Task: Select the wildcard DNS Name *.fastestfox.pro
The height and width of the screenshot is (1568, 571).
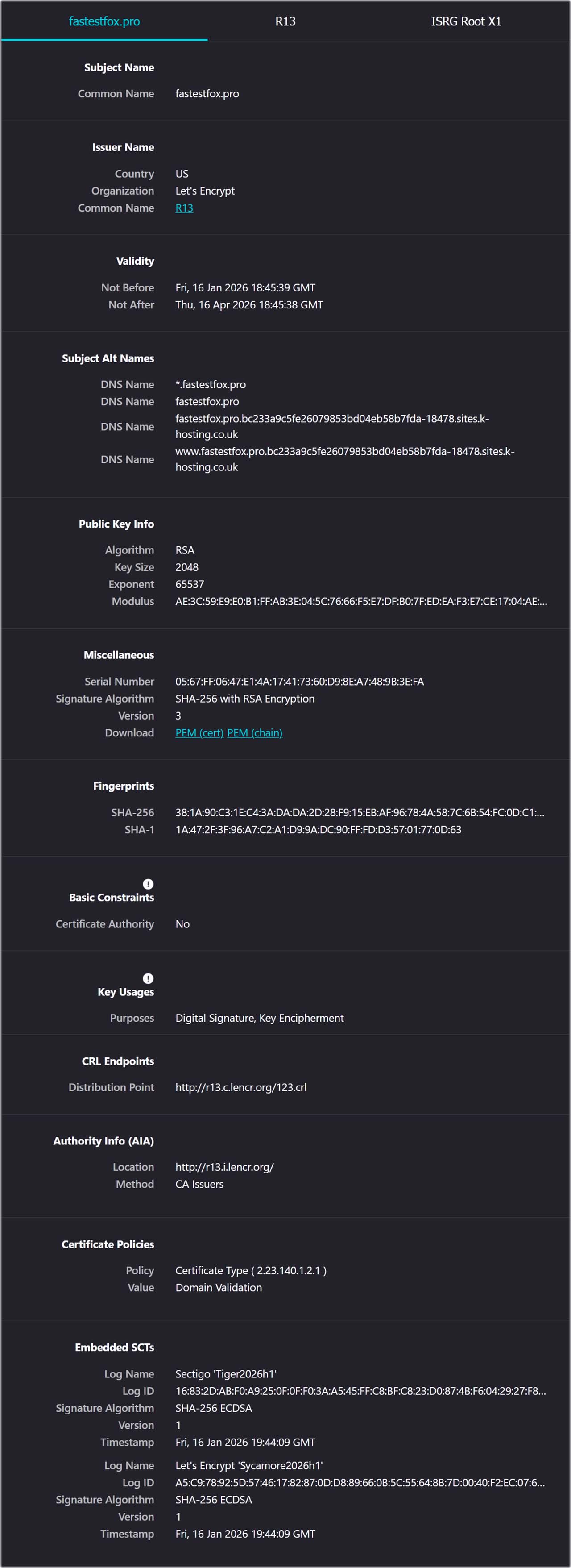Action: click(211, 384)
